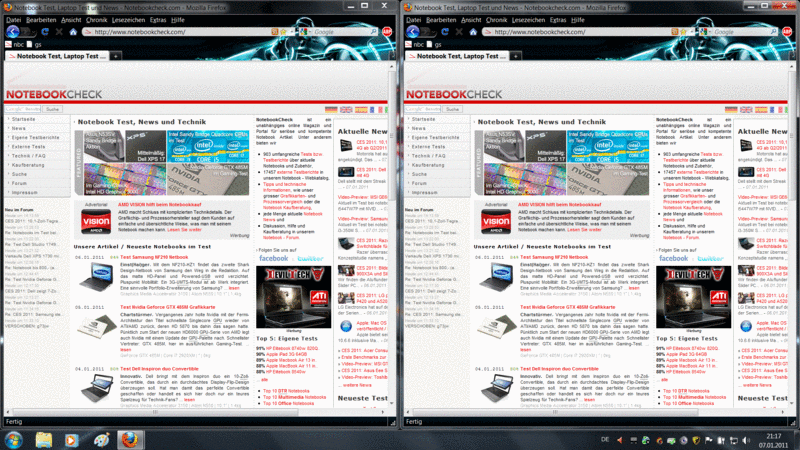The image size is (800, 450).
Task: Bookmark page star in right window
Action: coord(683,32)
